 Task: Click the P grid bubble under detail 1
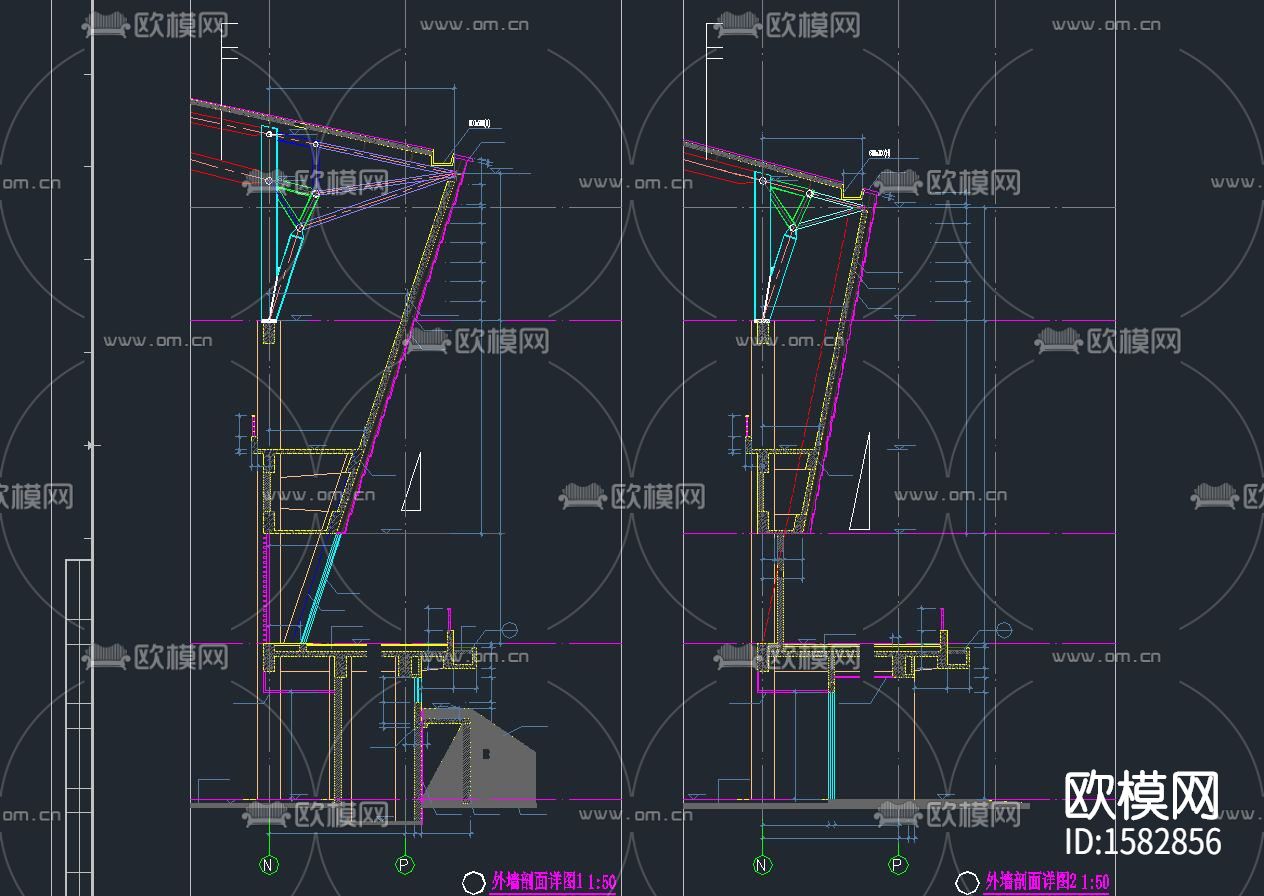(x=404, y=864)
